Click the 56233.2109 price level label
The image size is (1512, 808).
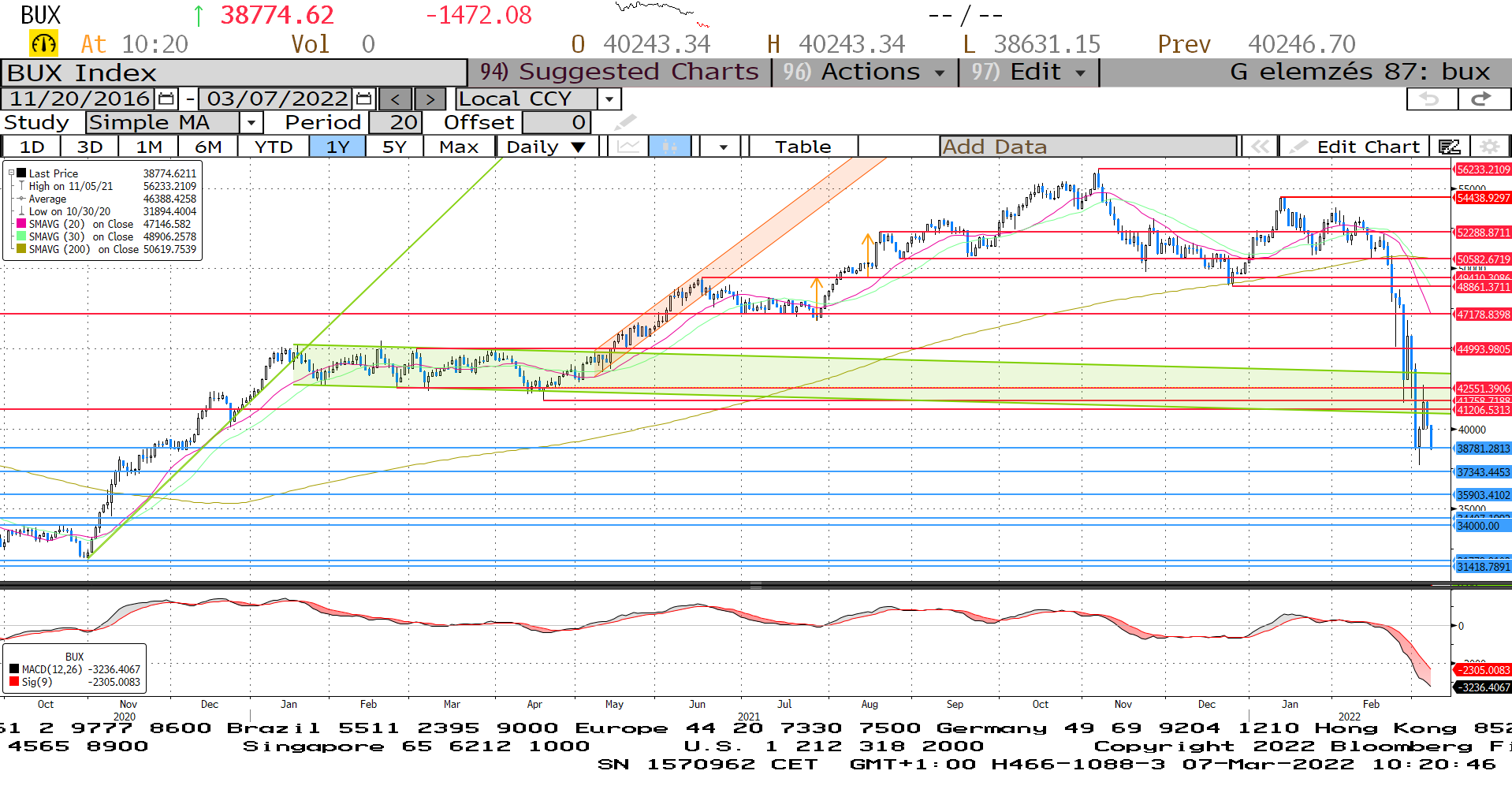[1483, 169]
